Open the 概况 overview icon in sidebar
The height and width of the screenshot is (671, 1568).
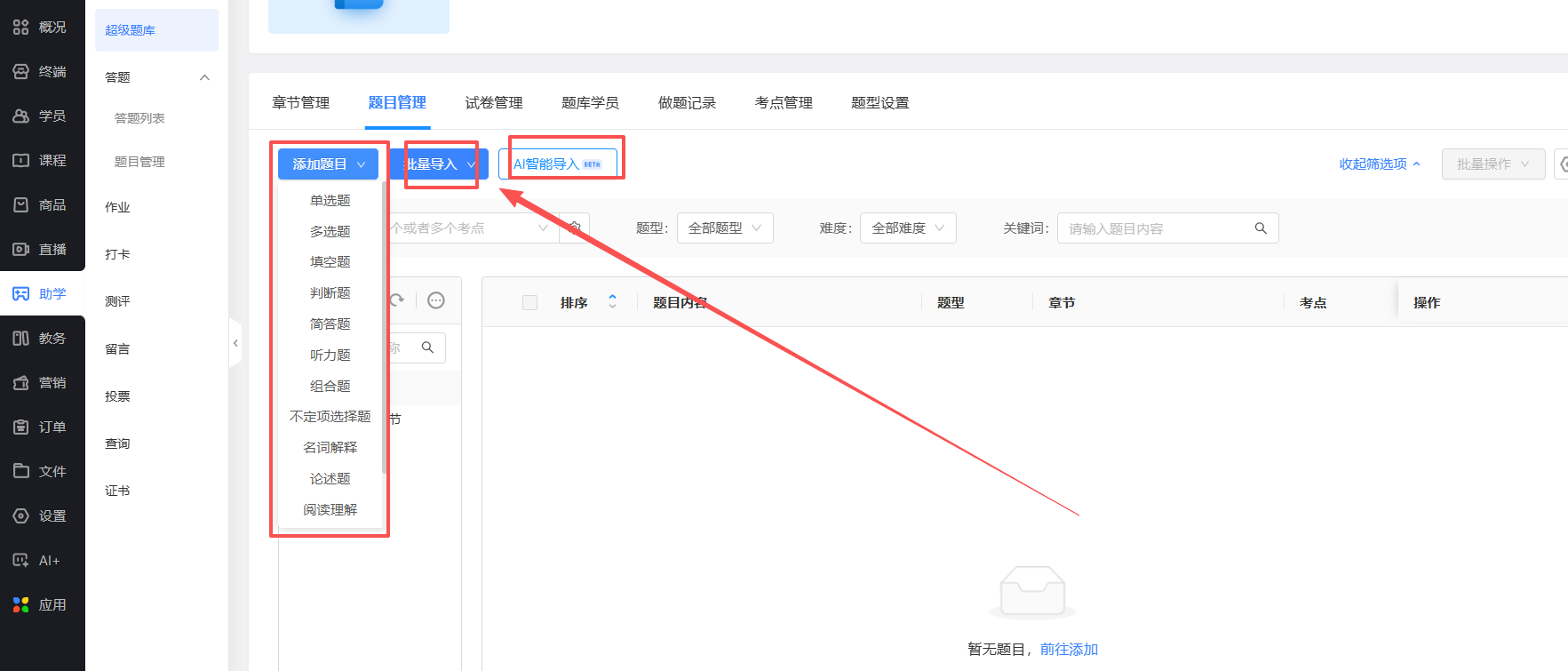tap(21, 28)
